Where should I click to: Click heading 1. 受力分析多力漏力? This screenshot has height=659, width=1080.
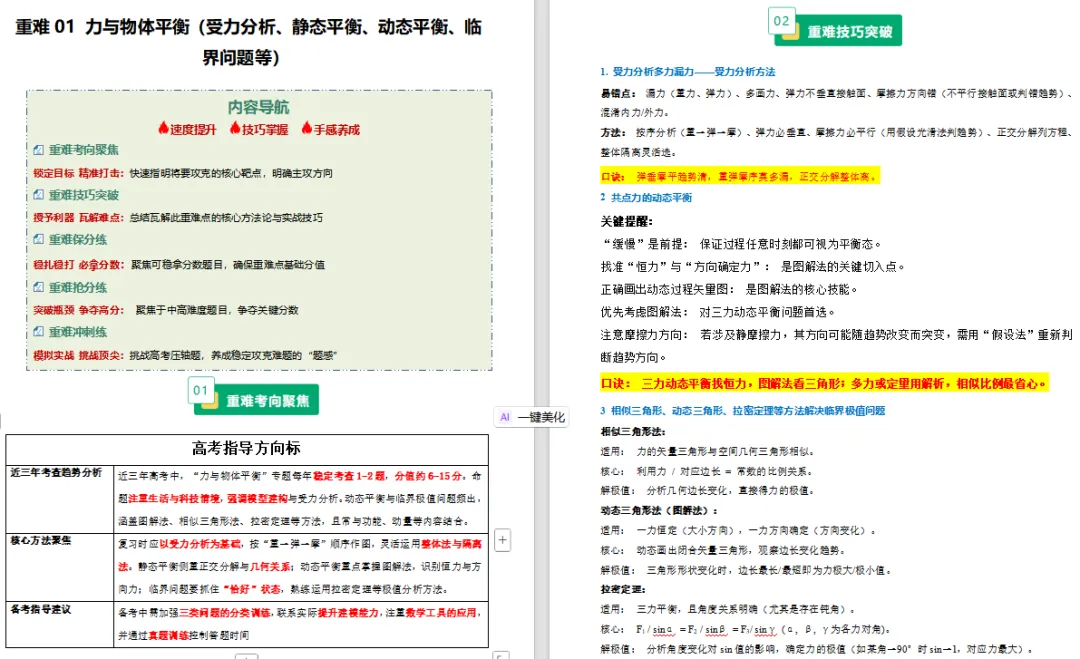(x=687, y=72)
